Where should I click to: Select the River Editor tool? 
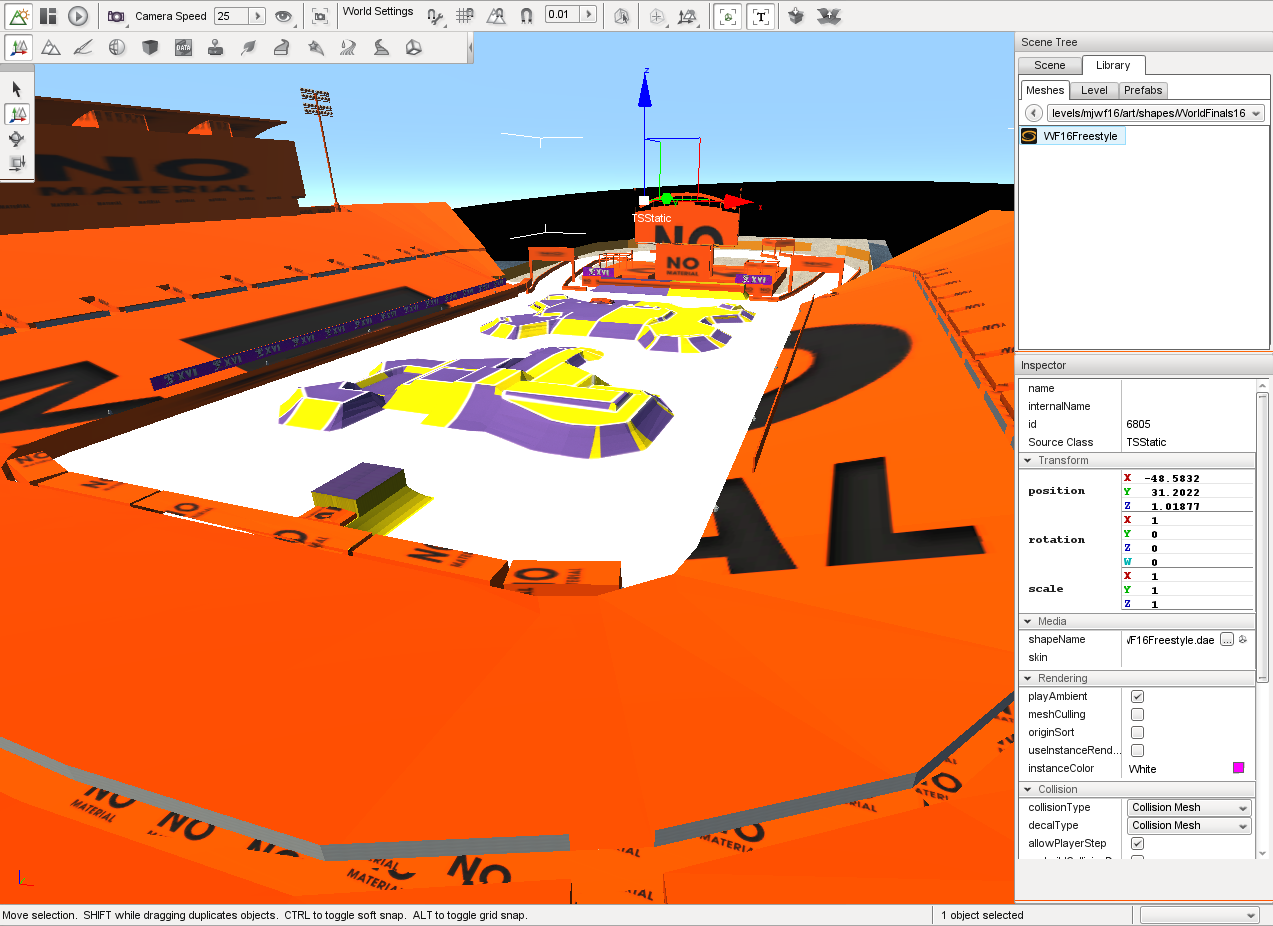pos(348,47)
